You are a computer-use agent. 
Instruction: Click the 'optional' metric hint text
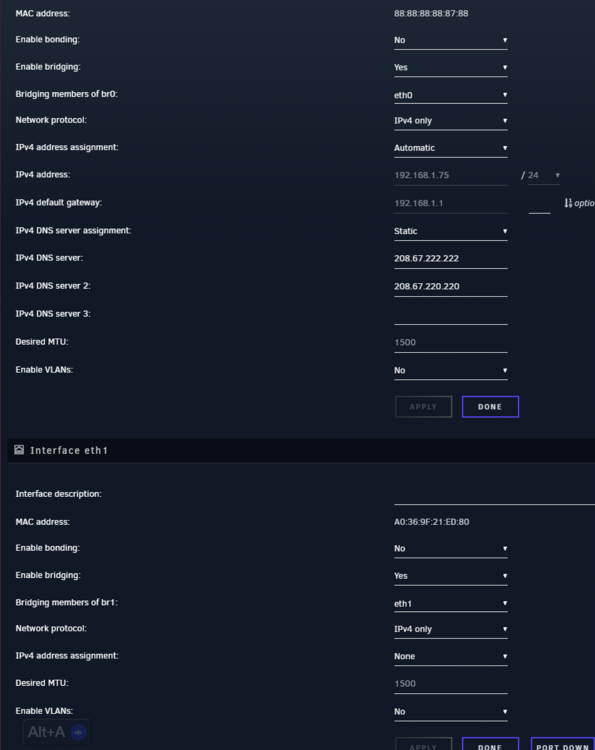pos(584,203)
